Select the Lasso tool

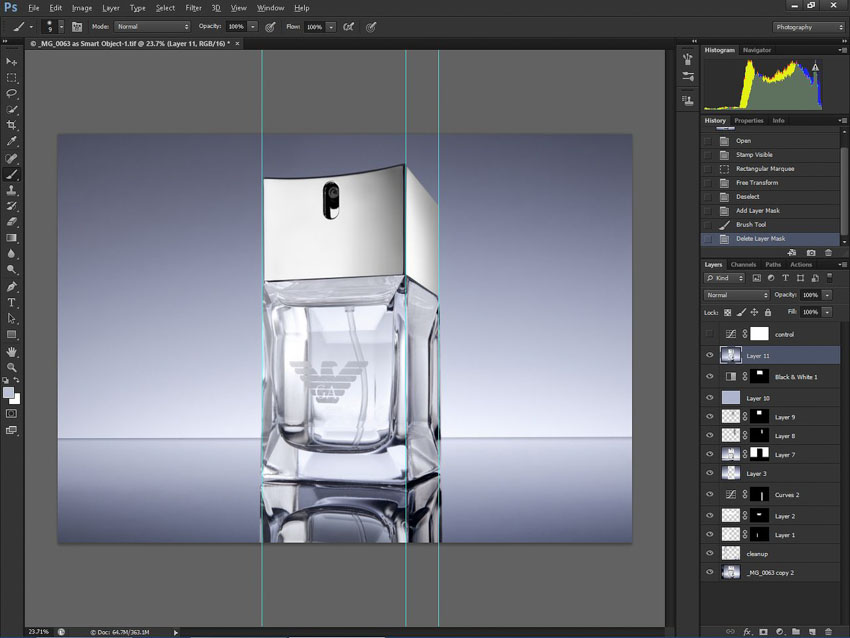tap(11, 93)
